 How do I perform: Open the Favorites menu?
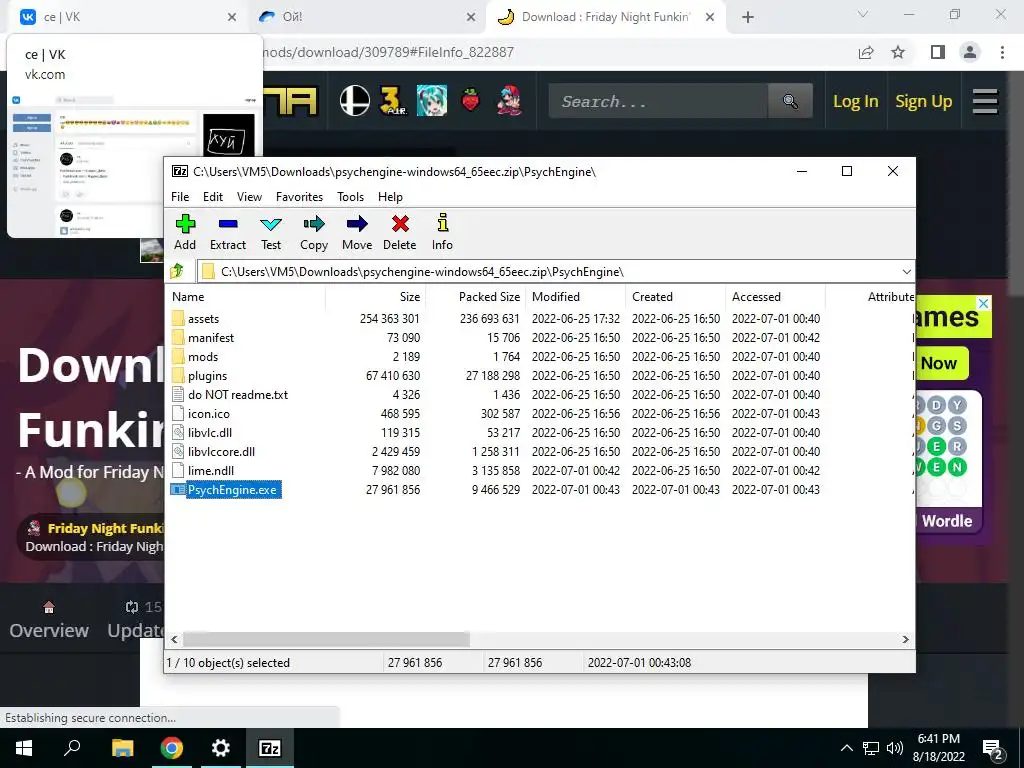(299, 197)
